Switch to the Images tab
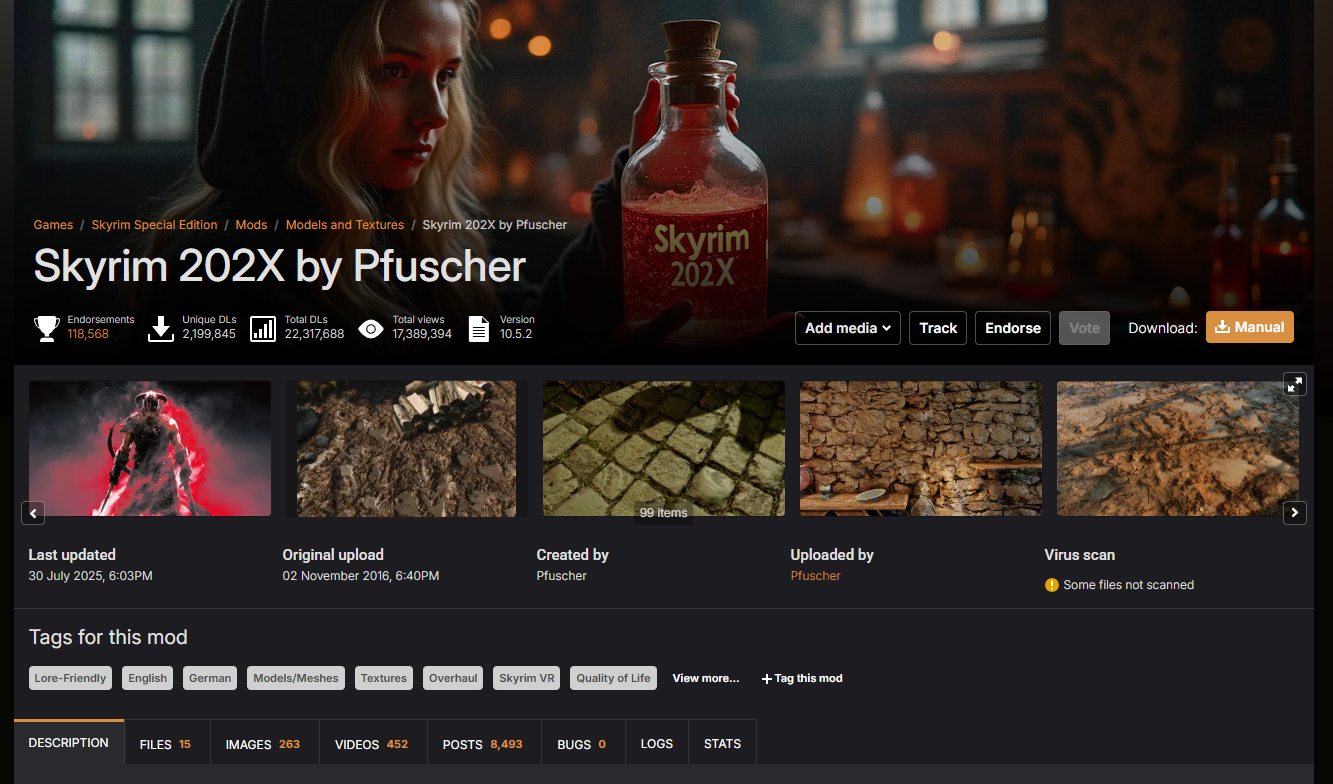The image size is (1333, 784). pyautogui.click(x=263, y=744)
